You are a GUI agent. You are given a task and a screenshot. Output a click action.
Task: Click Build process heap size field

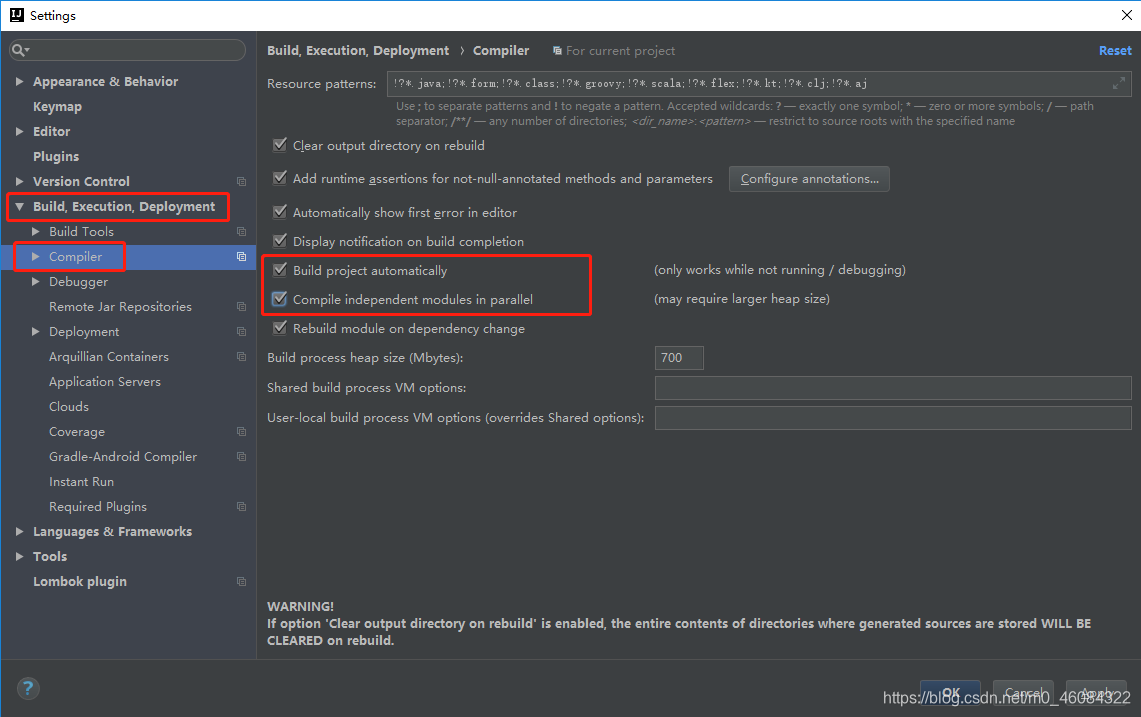(679, 358)
